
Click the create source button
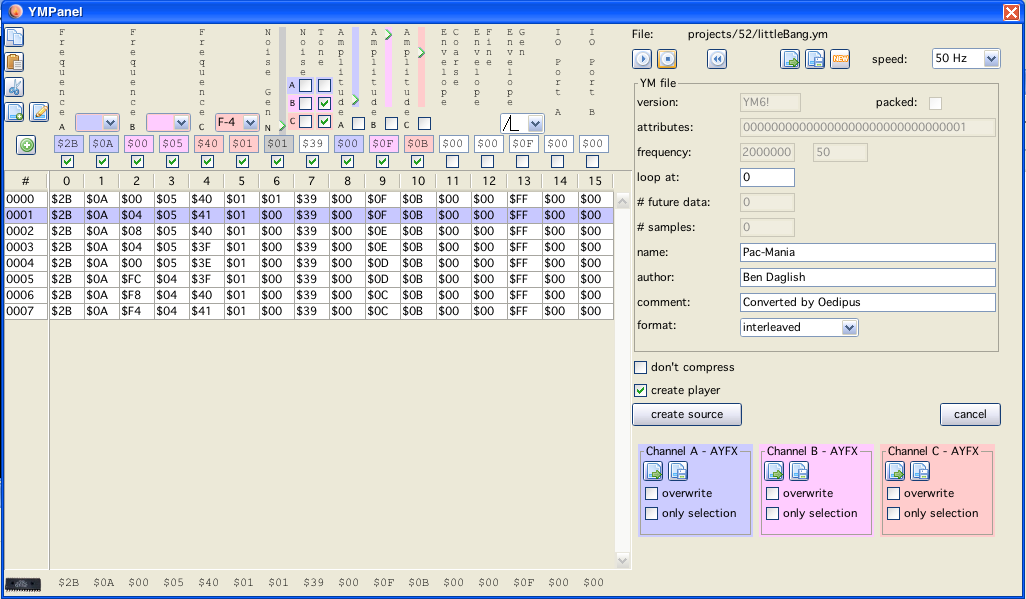pyautogui.click(x=686, y=414)
